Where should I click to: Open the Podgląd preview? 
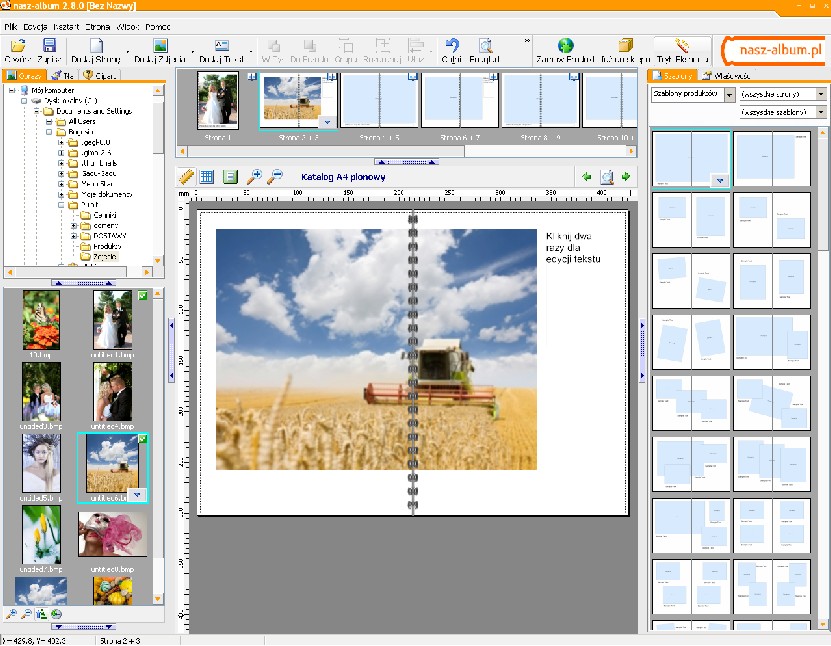(x=484, y=50)
